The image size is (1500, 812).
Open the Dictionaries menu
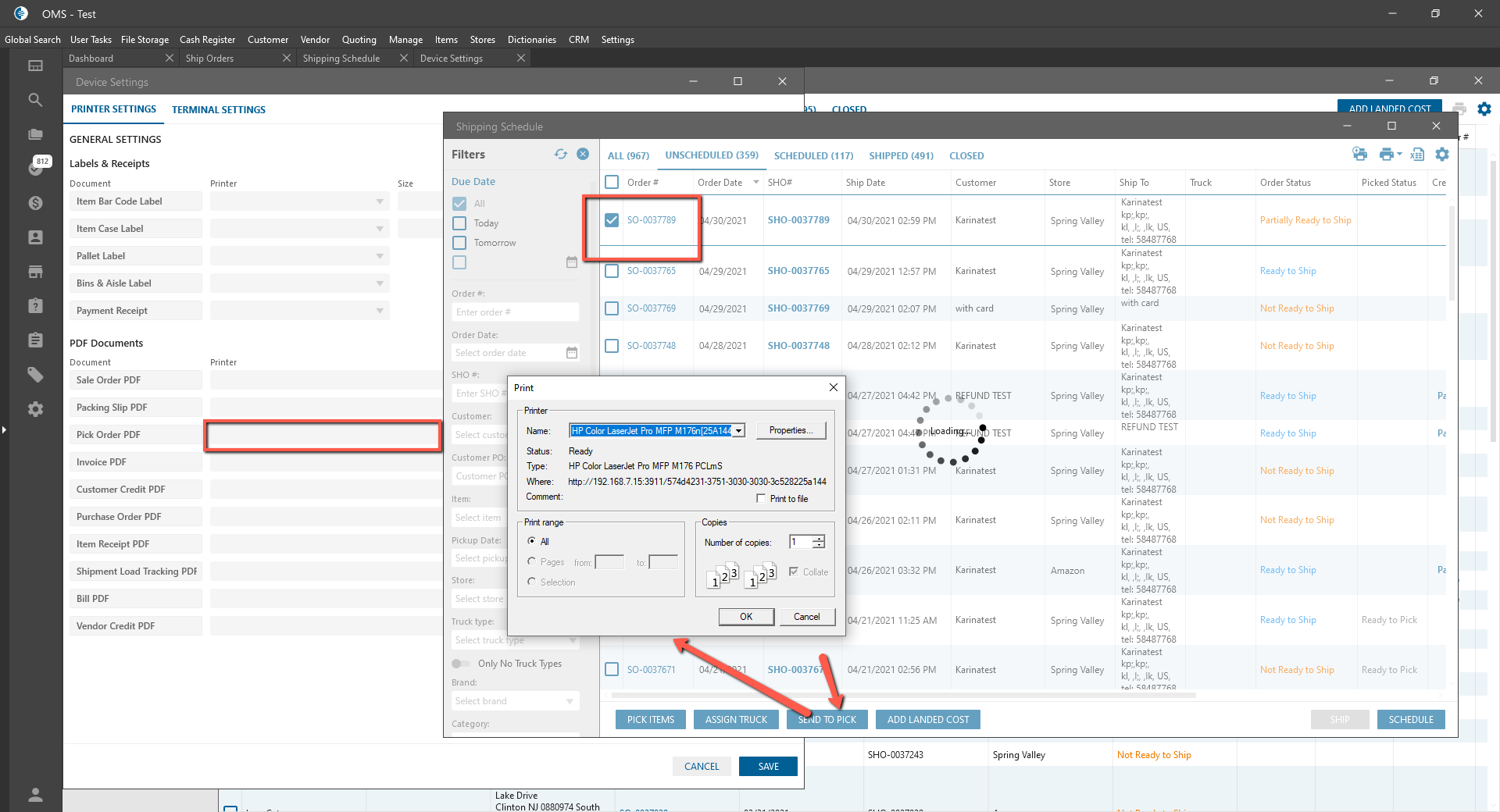click(532, 40)
